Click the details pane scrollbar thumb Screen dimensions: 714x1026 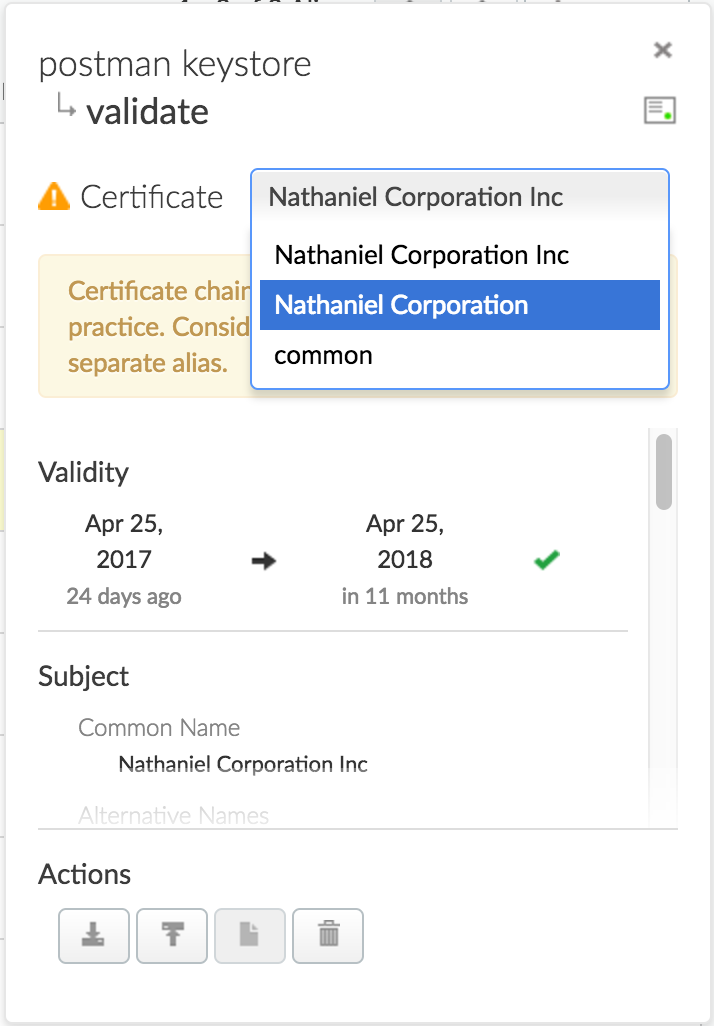tap(663, 472)
